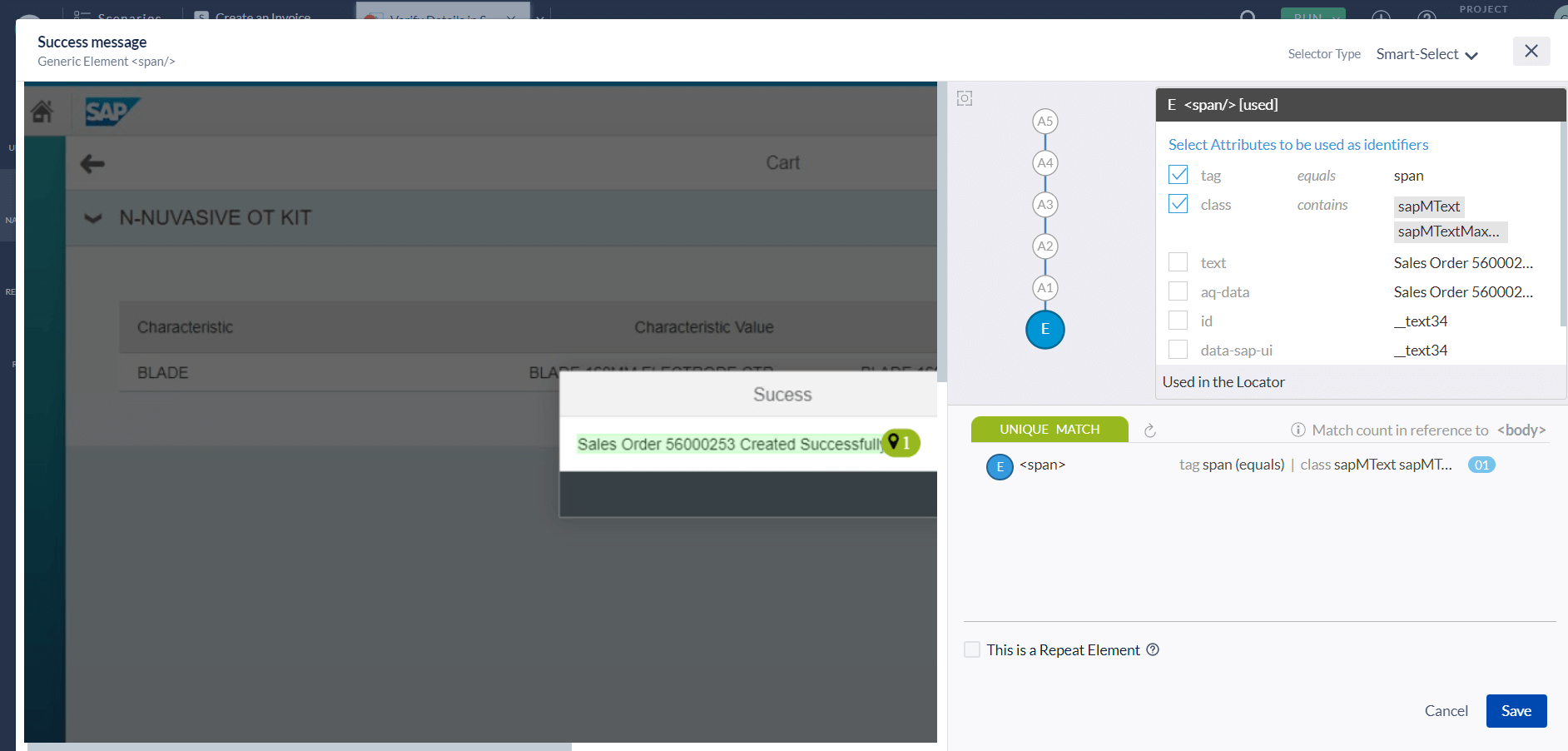The image size is (1568, 751).
Task: Click the sapMText class value chip
Action: point(1429,206)
